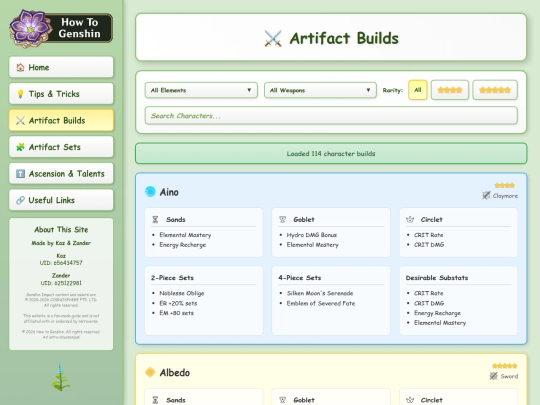Click the Artifact Builds page title
This screenshot has width=540, height=405.
(x=344, y=38)
